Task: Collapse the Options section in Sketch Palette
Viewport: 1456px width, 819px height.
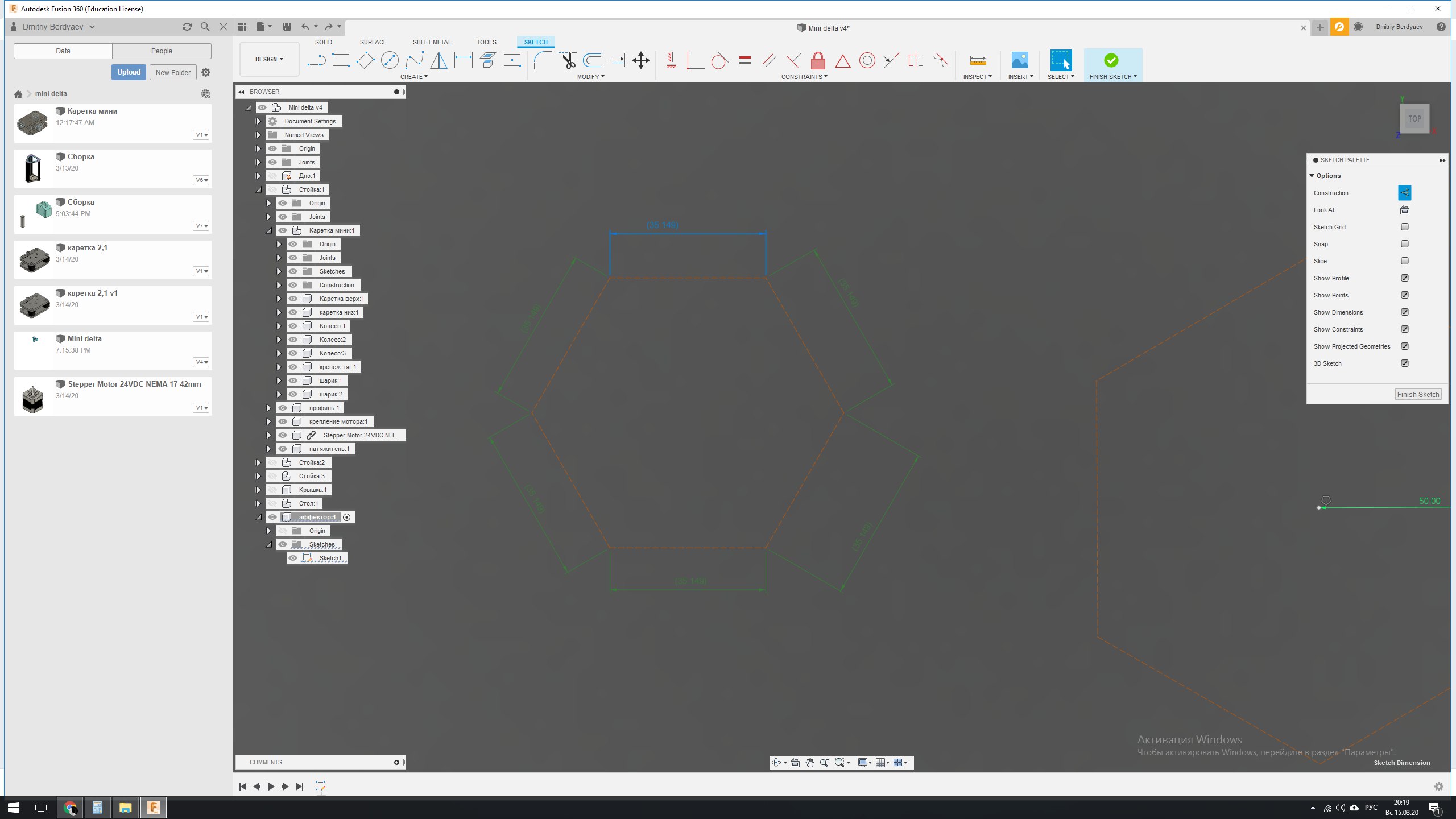Action: point(1312,176)
